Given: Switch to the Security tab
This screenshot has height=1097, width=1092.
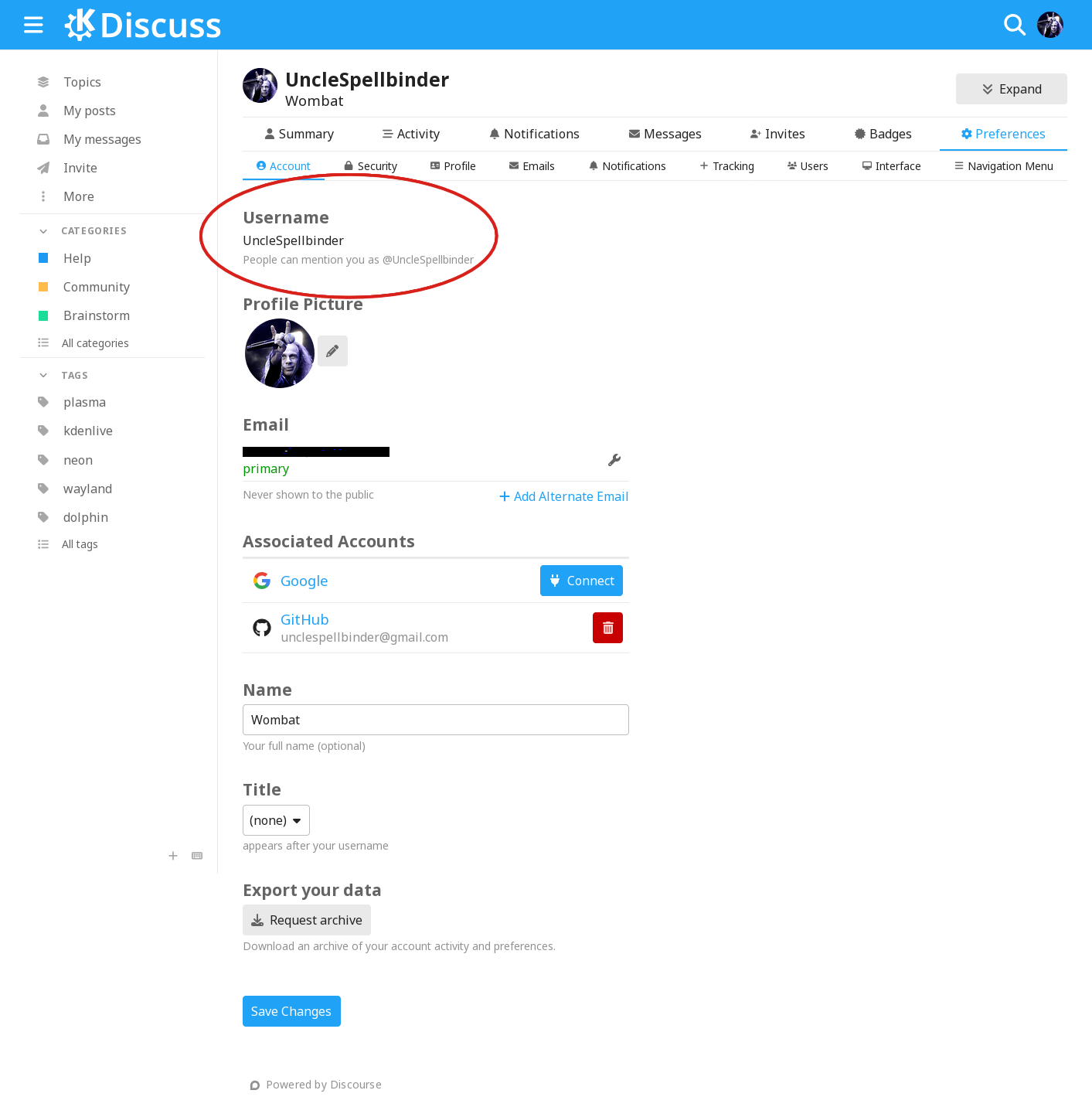Looking at the screenshot, I should coord(370,166).
